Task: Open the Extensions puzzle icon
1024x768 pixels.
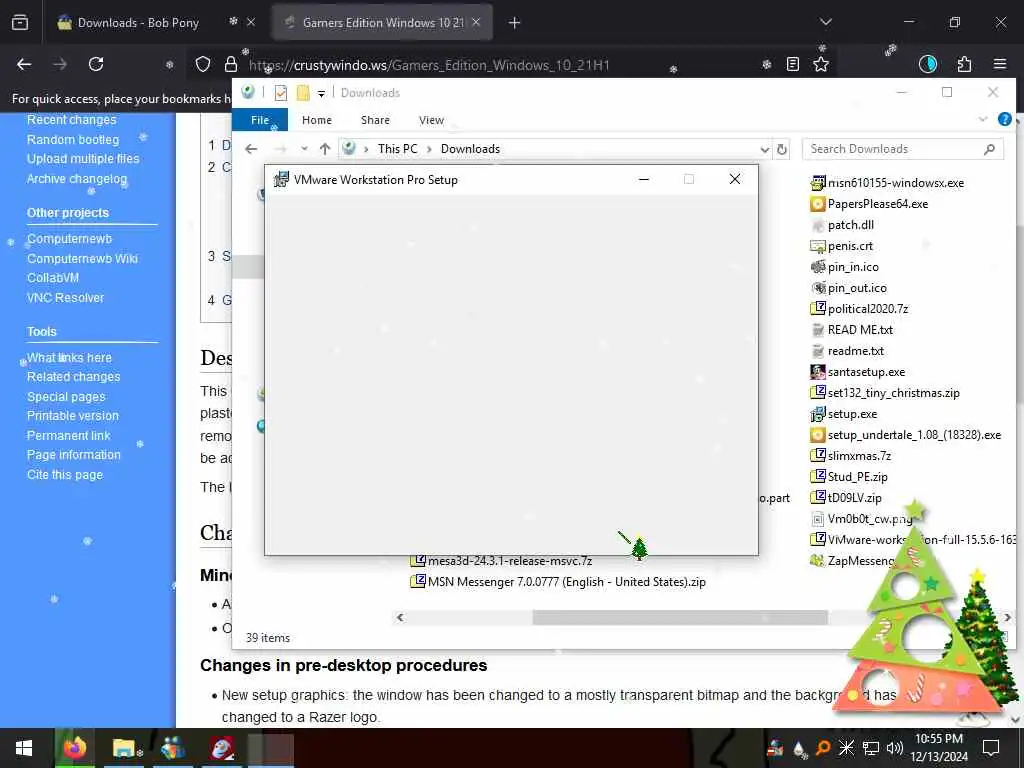Action: 964,64
